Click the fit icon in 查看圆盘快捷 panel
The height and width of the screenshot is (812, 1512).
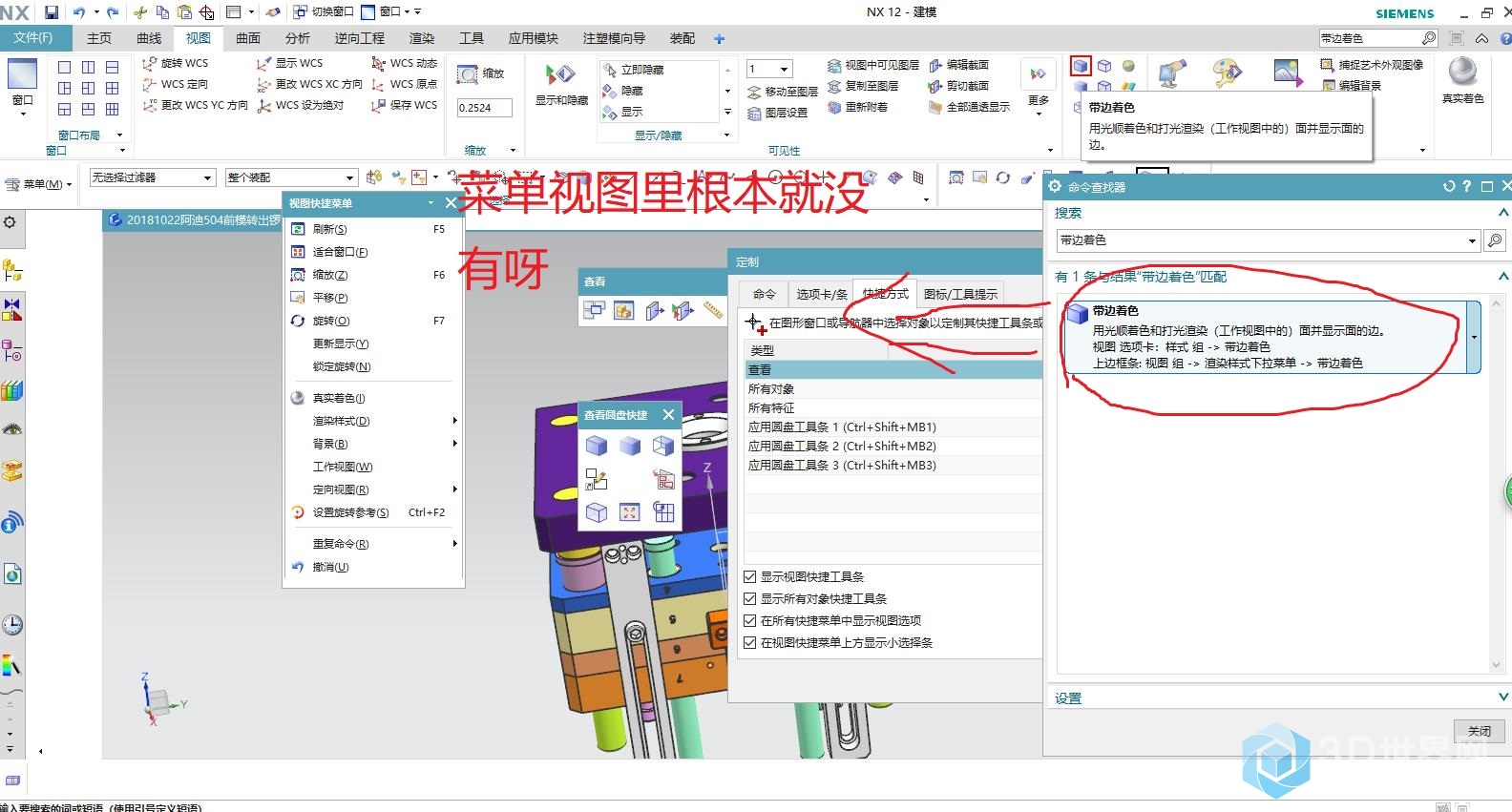(630, 512)
